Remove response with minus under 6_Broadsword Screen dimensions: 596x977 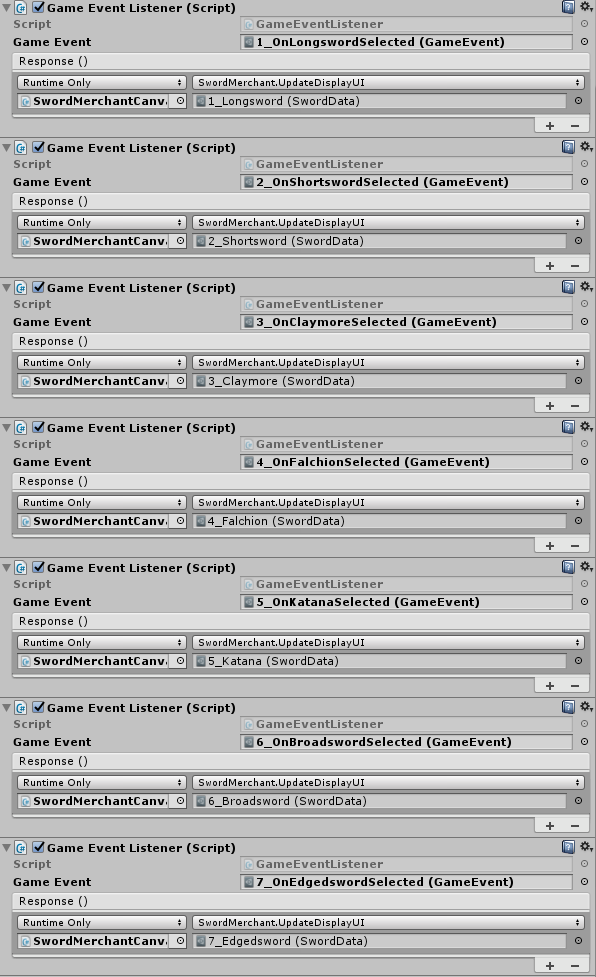(x=575, y=826)
